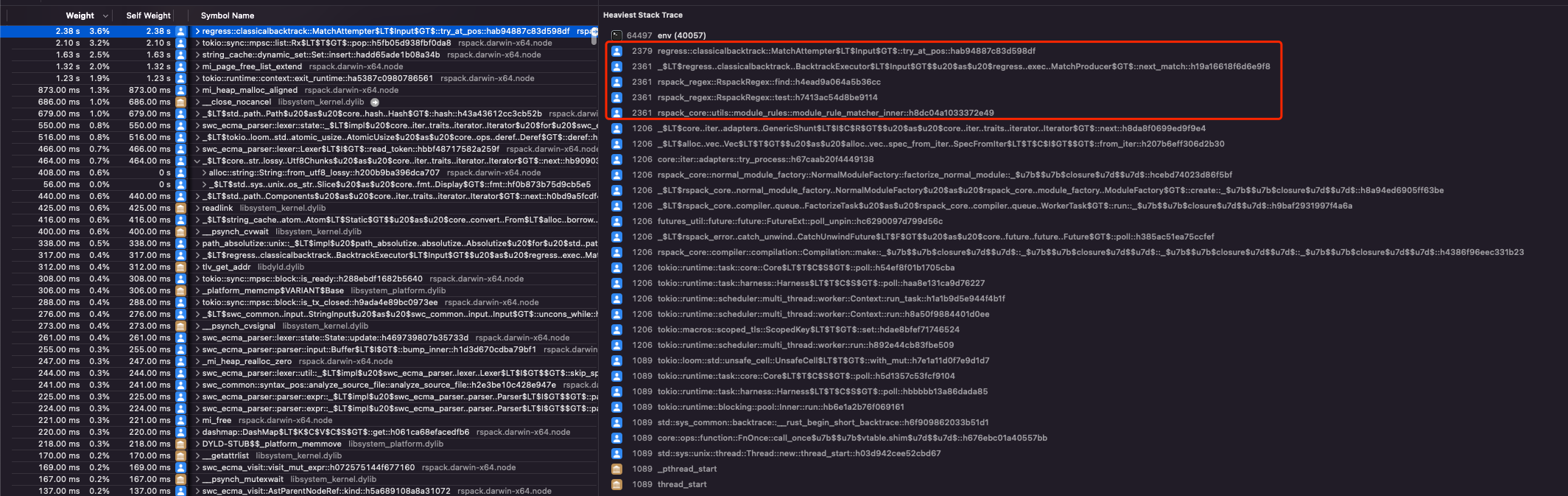This screenshot has height=496, width=1568.
Task: Expand the mi_page_free_list_extend row
Action: pyautogui.click(x=197, y=66)
